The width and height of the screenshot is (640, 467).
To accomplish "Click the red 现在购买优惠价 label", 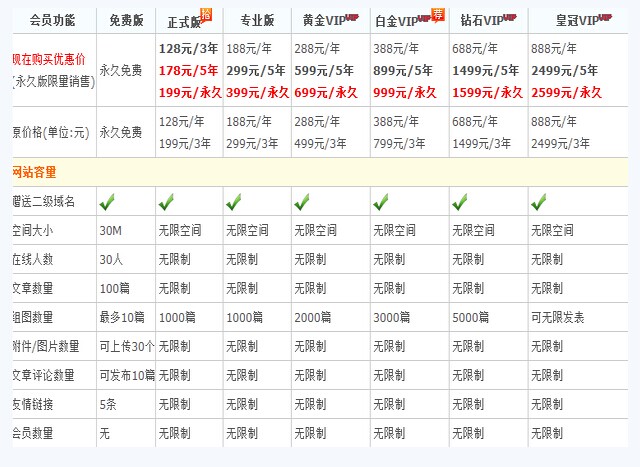I will [x=48, y=60].
